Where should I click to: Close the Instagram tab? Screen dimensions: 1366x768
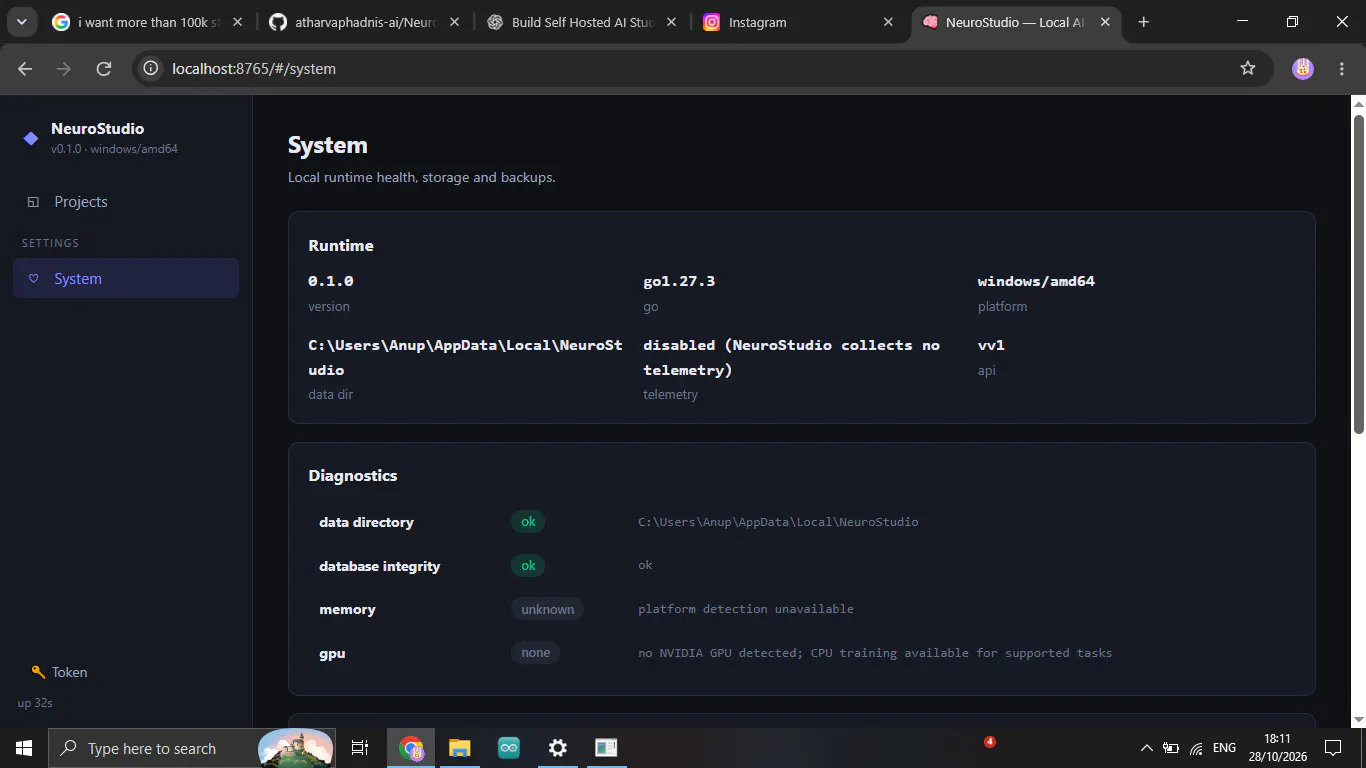click(888, 22)
